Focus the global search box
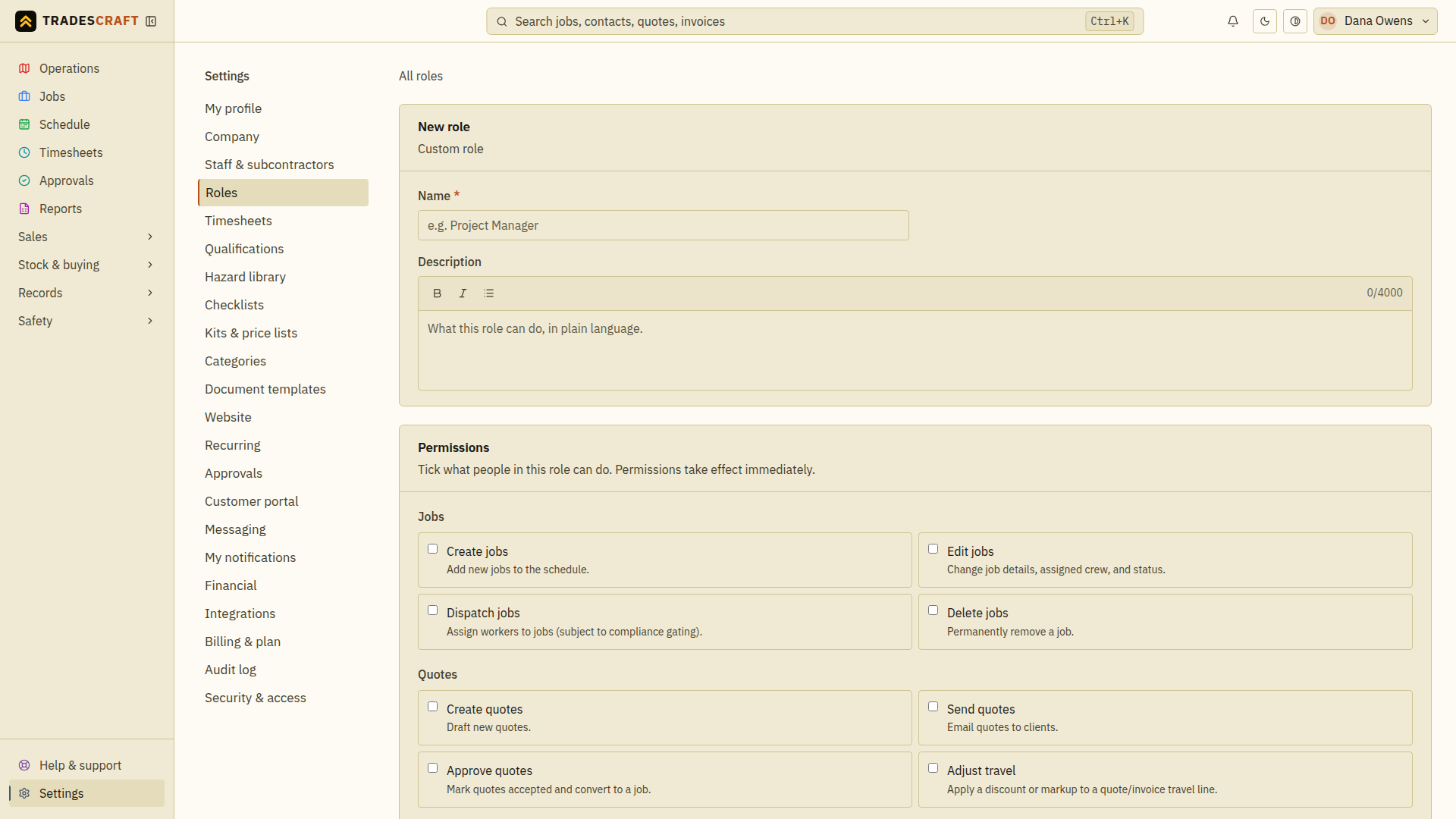1456x819 pixels. 814,21
